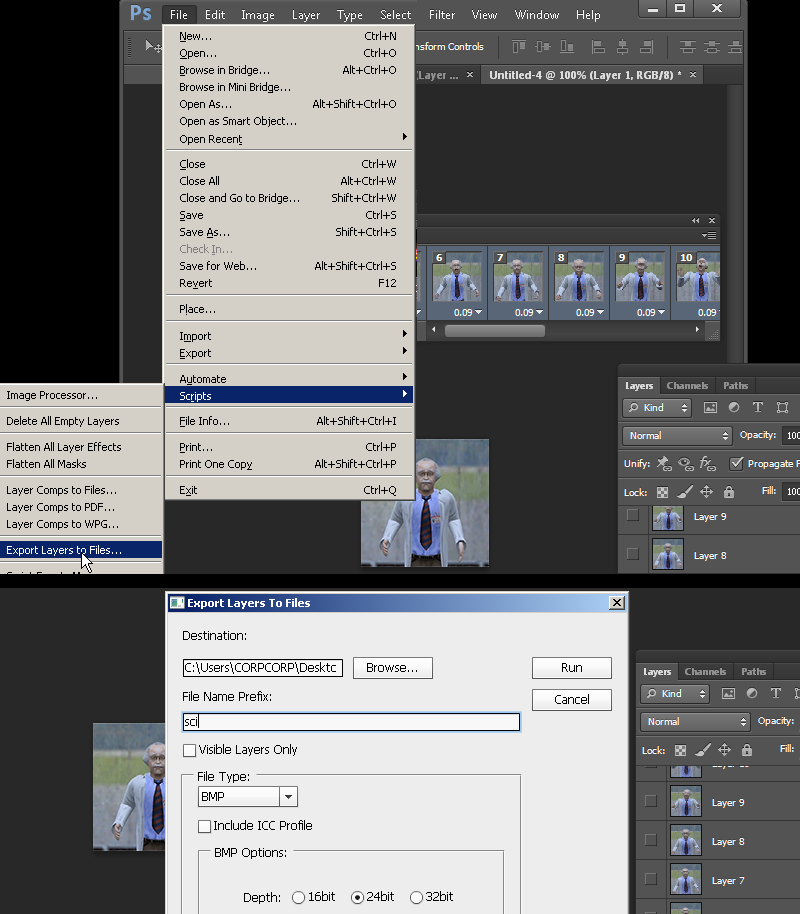Click the Destination path field
Image resolution: width=800 pixels, height=914 pixels.
pos(263,668)
